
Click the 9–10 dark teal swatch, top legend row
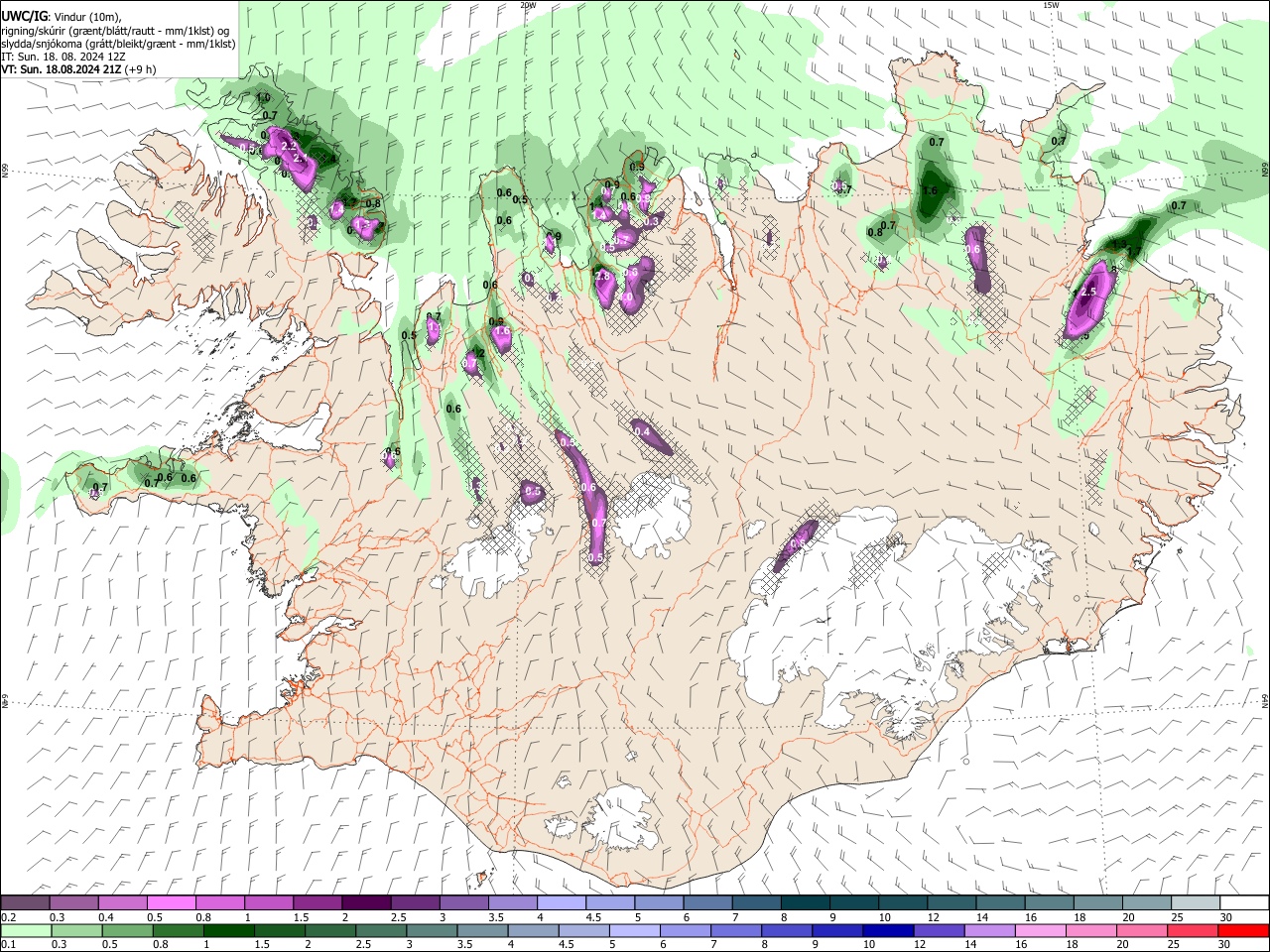[x=852, y=902]
